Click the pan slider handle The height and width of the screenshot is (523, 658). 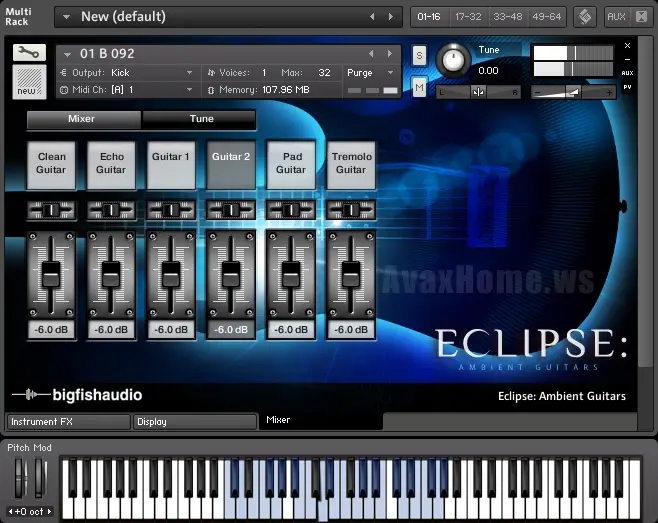pyautogui.click(x=478, y=92)
